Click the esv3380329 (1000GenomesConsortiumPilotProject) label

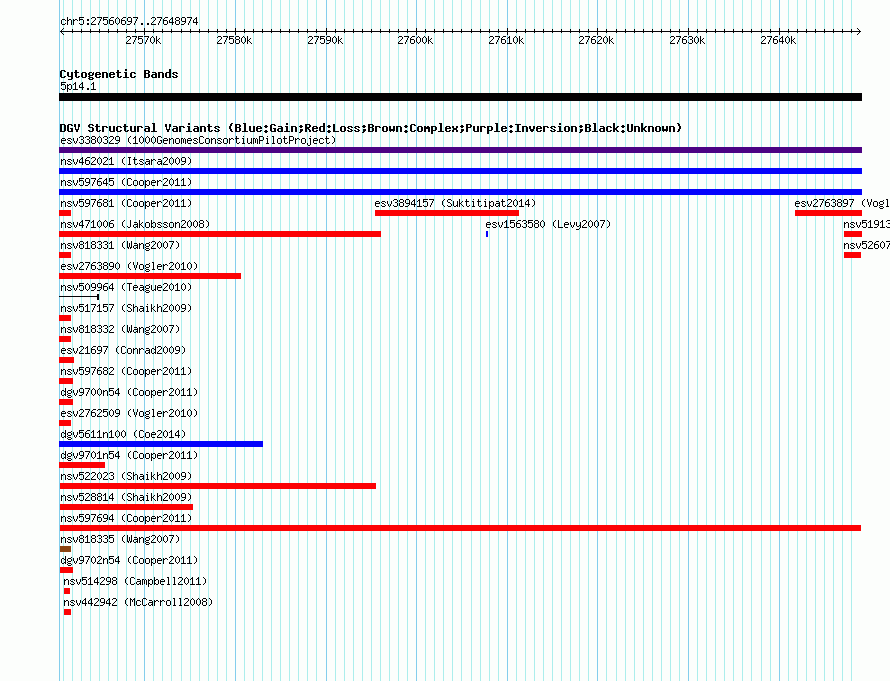click(198, 140)
